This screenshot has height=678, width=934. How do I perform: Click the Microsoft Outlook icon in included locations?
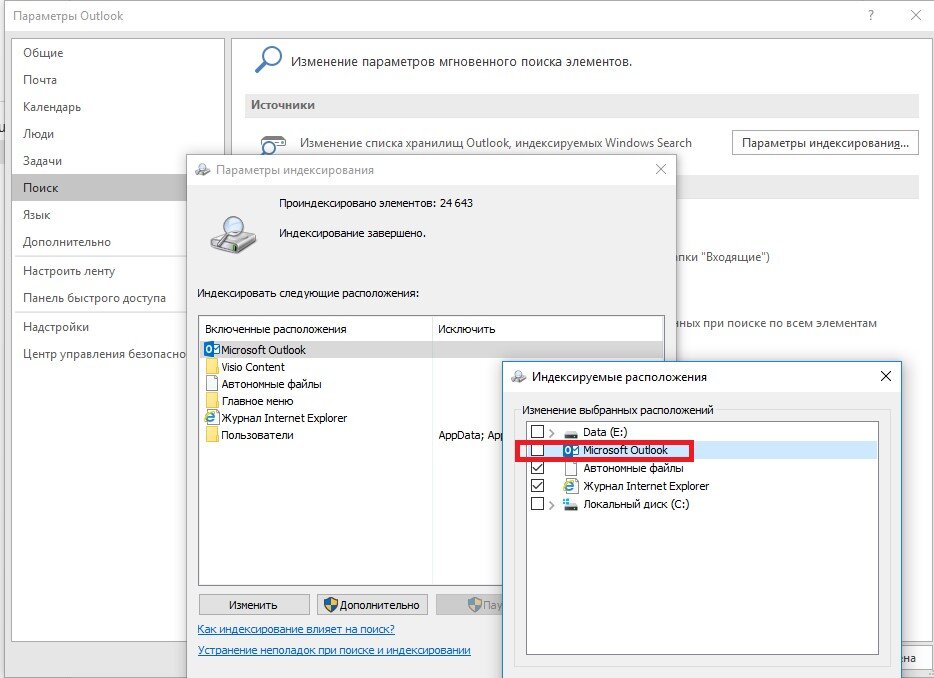(x=211, y=349)
